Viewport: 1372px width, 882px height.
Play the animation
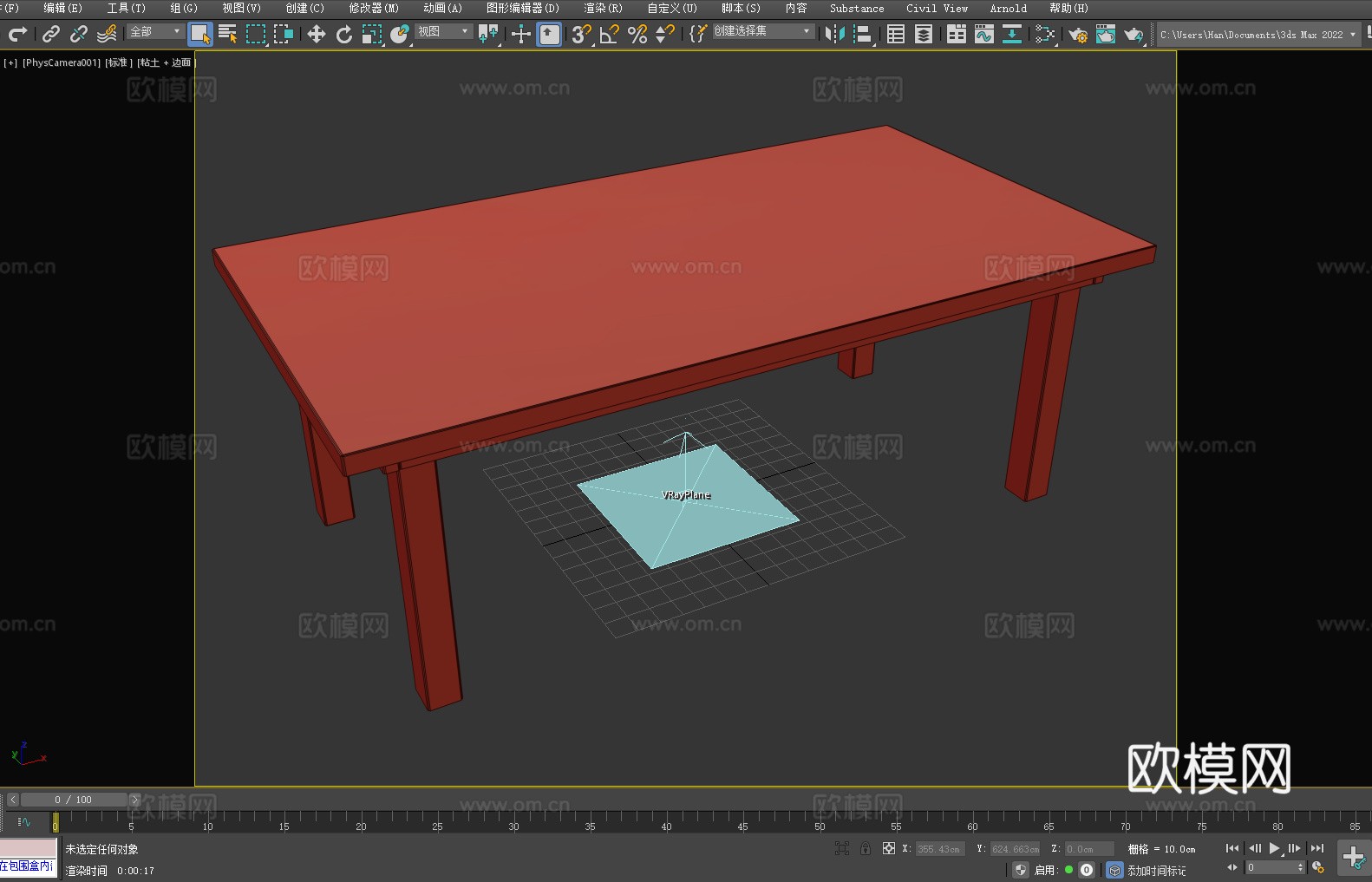tap(1274, 848)
